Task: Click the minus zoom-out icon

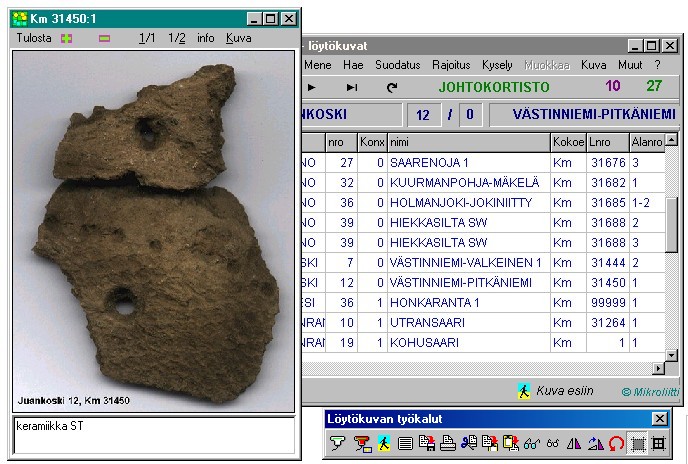Action: coord(104,38)
